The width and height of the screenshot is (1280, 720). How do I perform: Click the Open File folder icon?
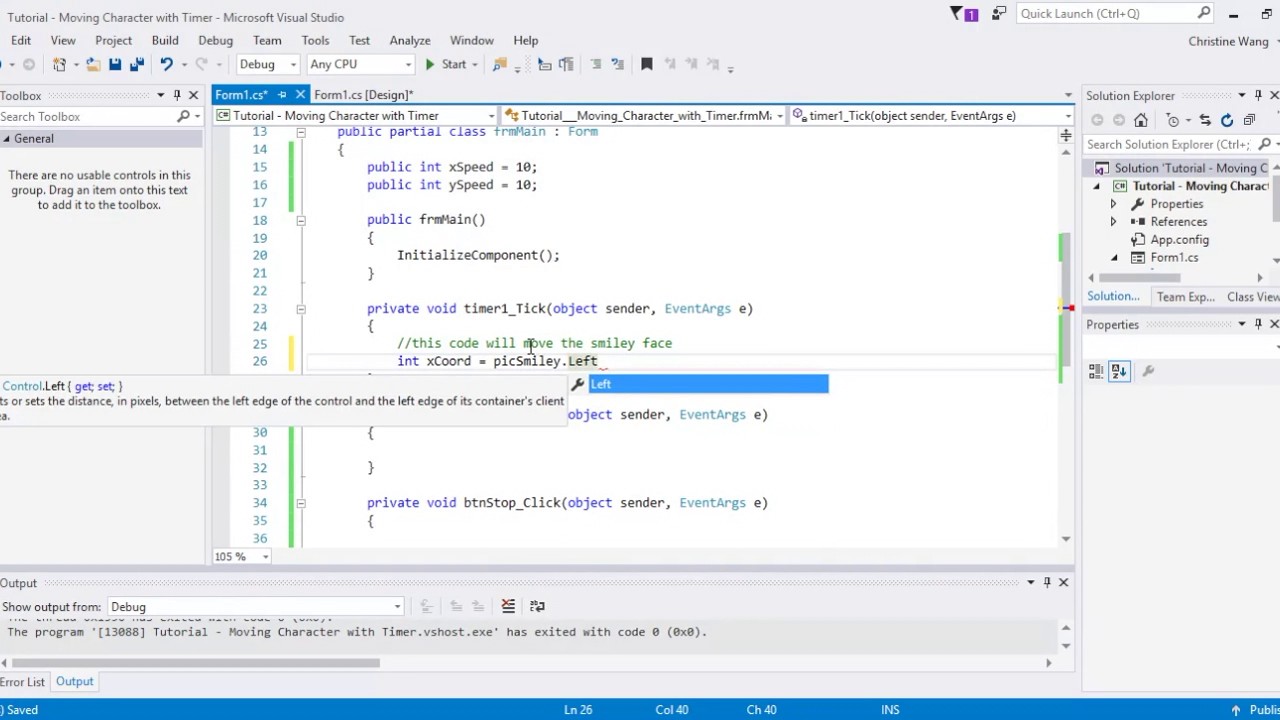pyautogui.click(x=92, y=64)
